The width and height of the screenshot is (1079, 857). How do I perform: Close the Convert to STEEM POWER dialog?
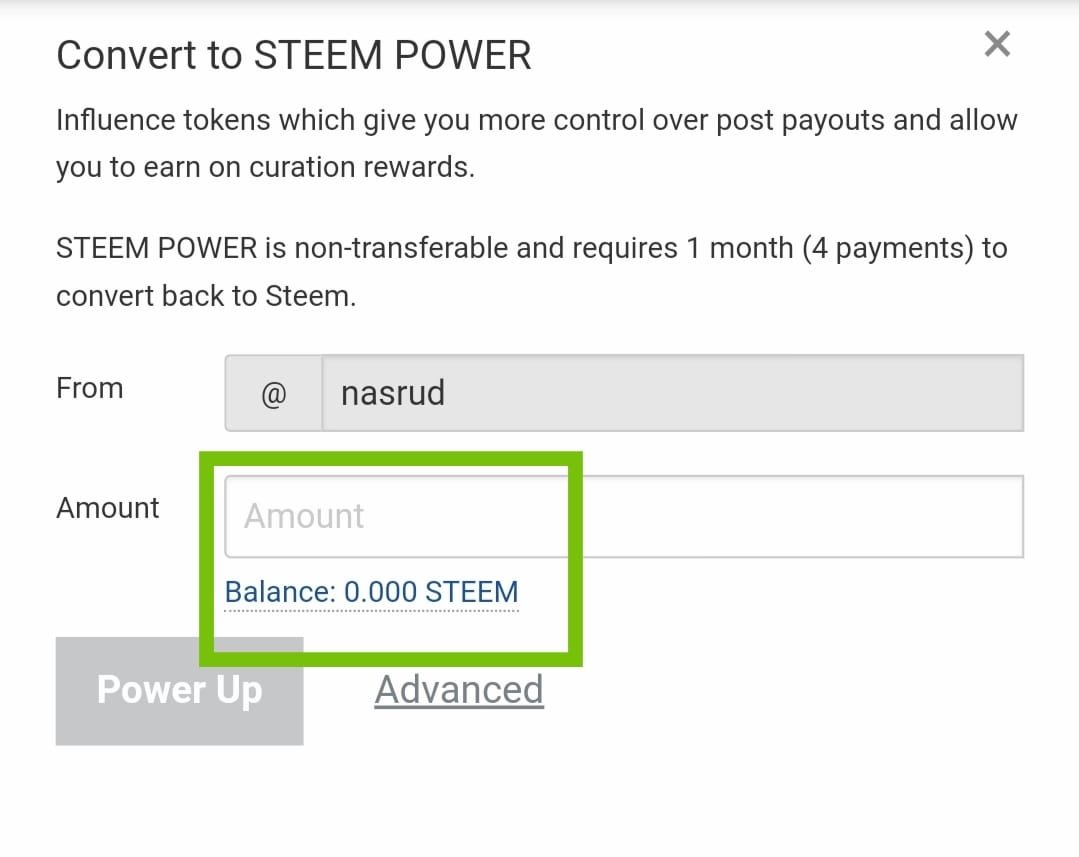pyautogui.click(x=997, y=44)
